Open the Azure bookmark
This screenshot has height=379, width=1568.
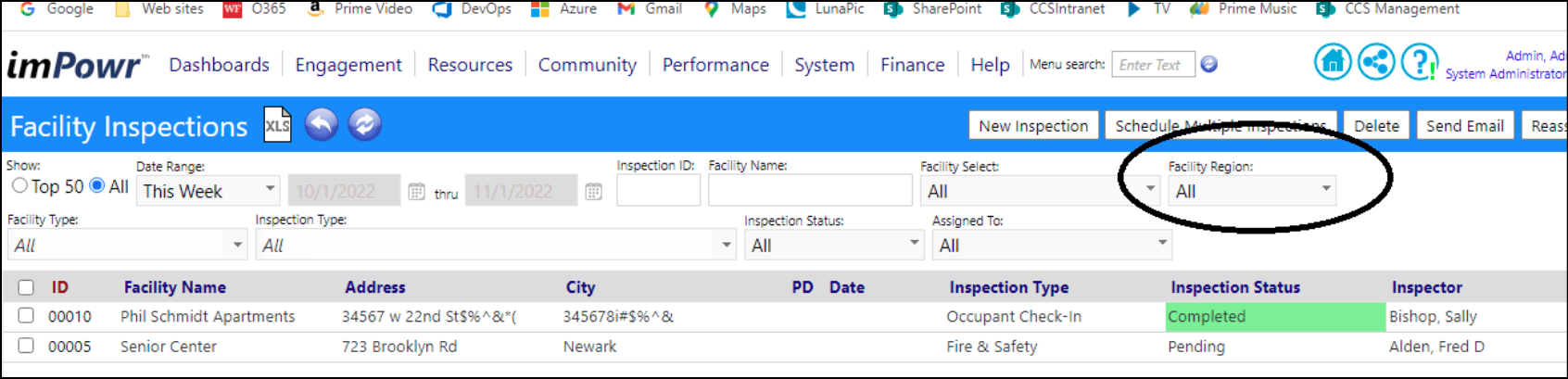pos(564,9)
